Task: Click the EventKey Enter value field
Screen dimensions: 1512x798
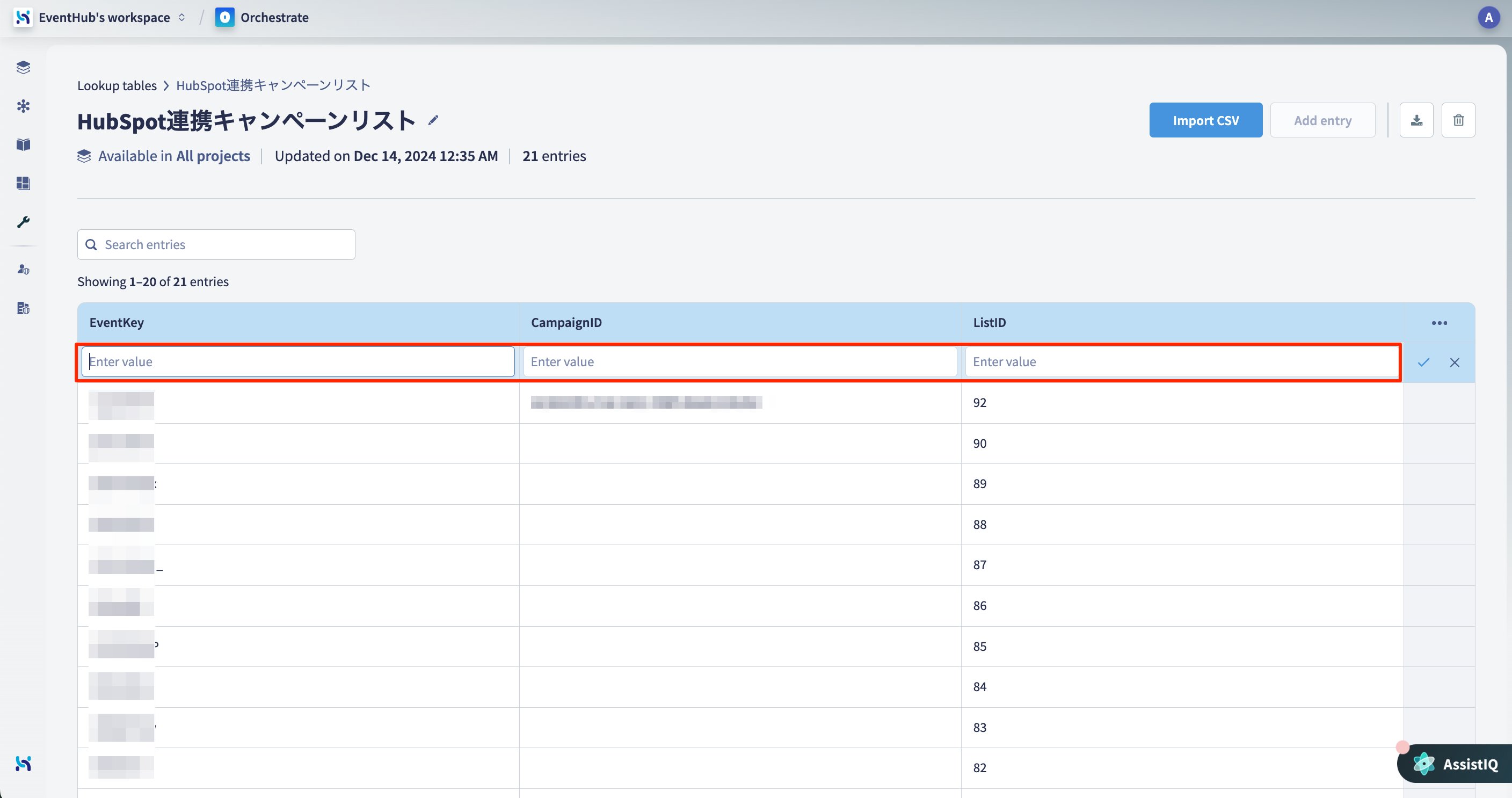Action: click(x=298, y=362)
